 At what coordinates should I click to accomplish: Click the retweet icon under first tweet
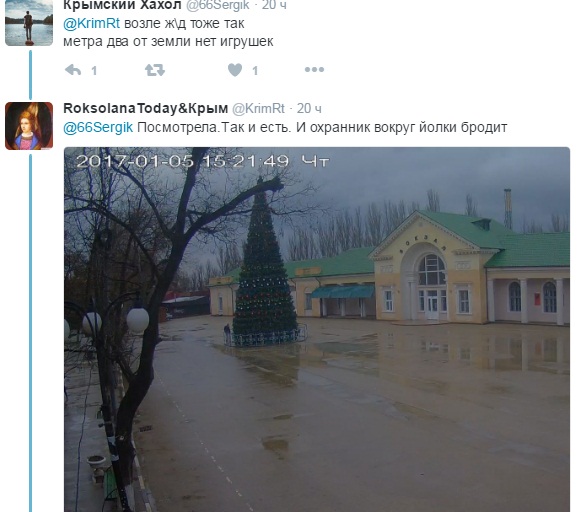[155, 70]
